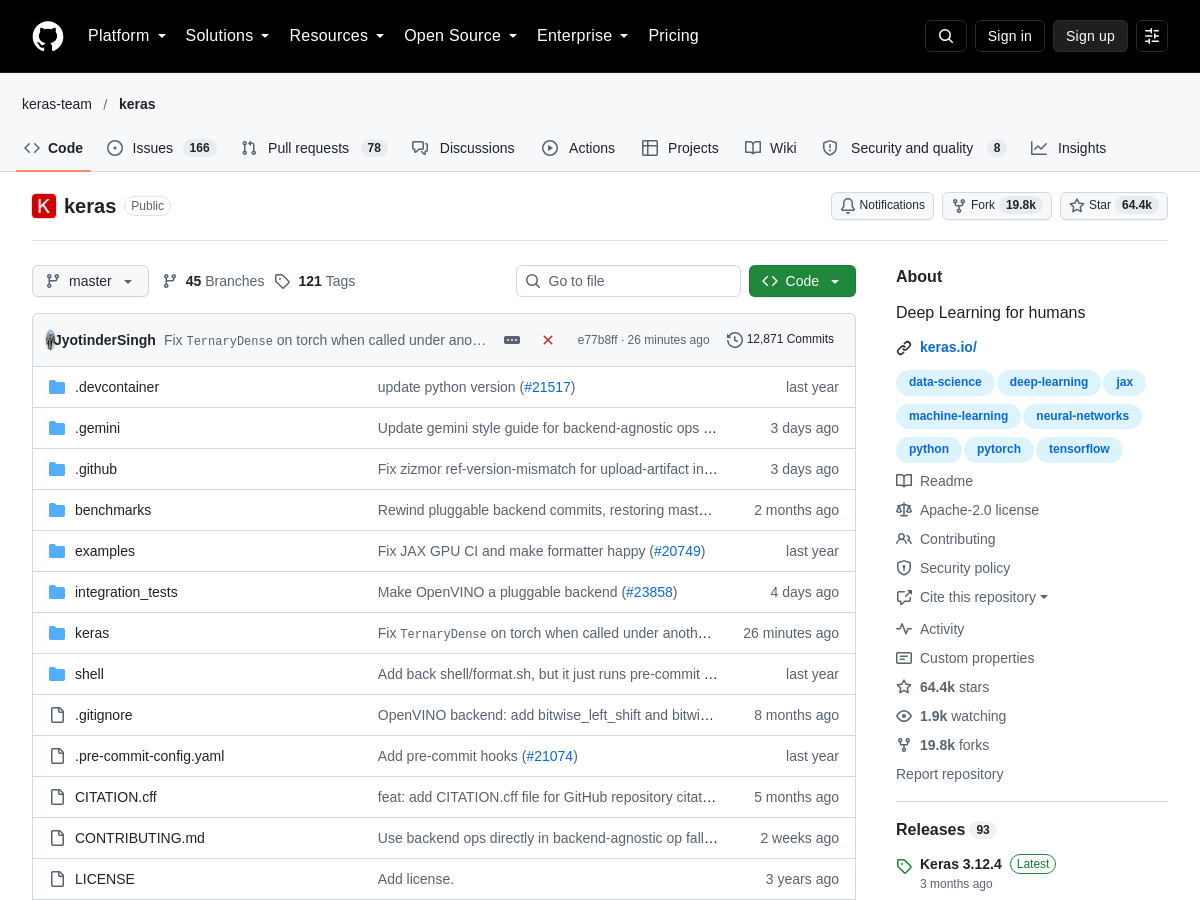The width and height of the screenshot is (1200, 900).
Task: Open Custom properties link
Action: pyautogui.click(x=965, y=658)
